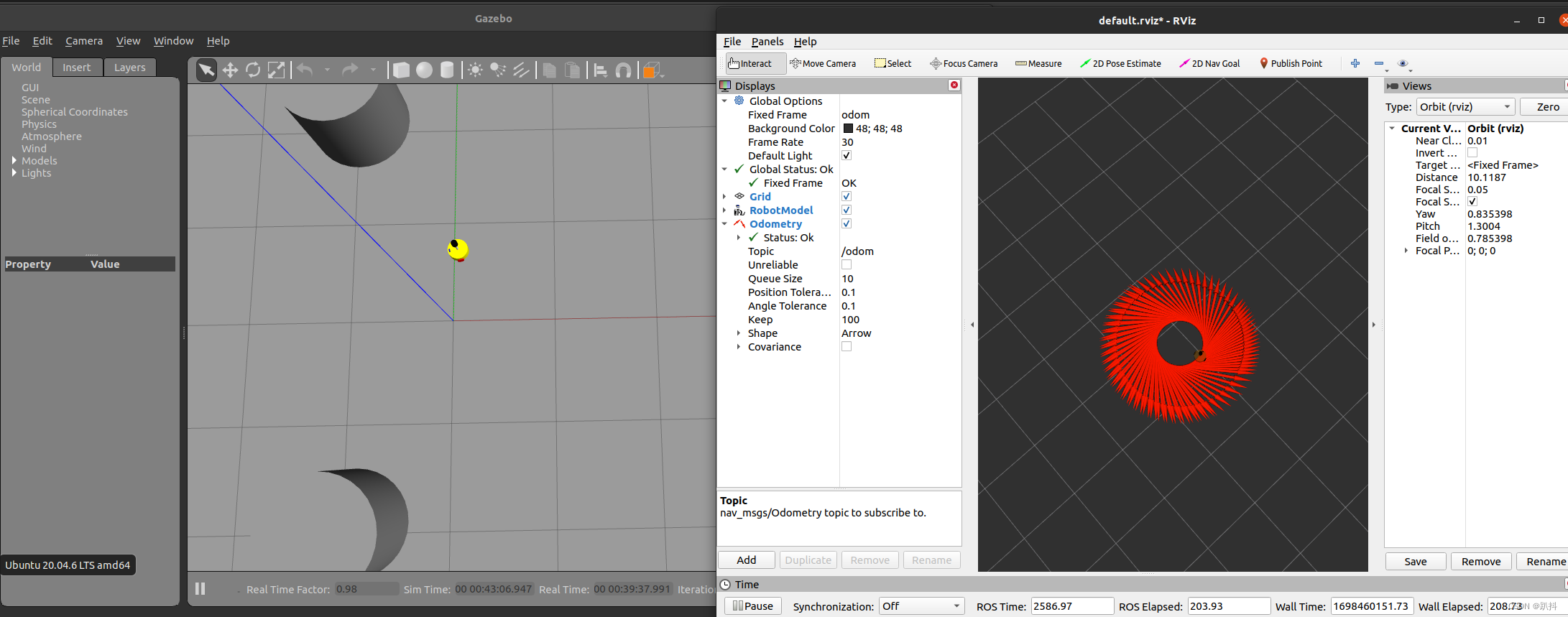
Task: Insert a cylinder shape in Gazebo
Action: point(447,70)
